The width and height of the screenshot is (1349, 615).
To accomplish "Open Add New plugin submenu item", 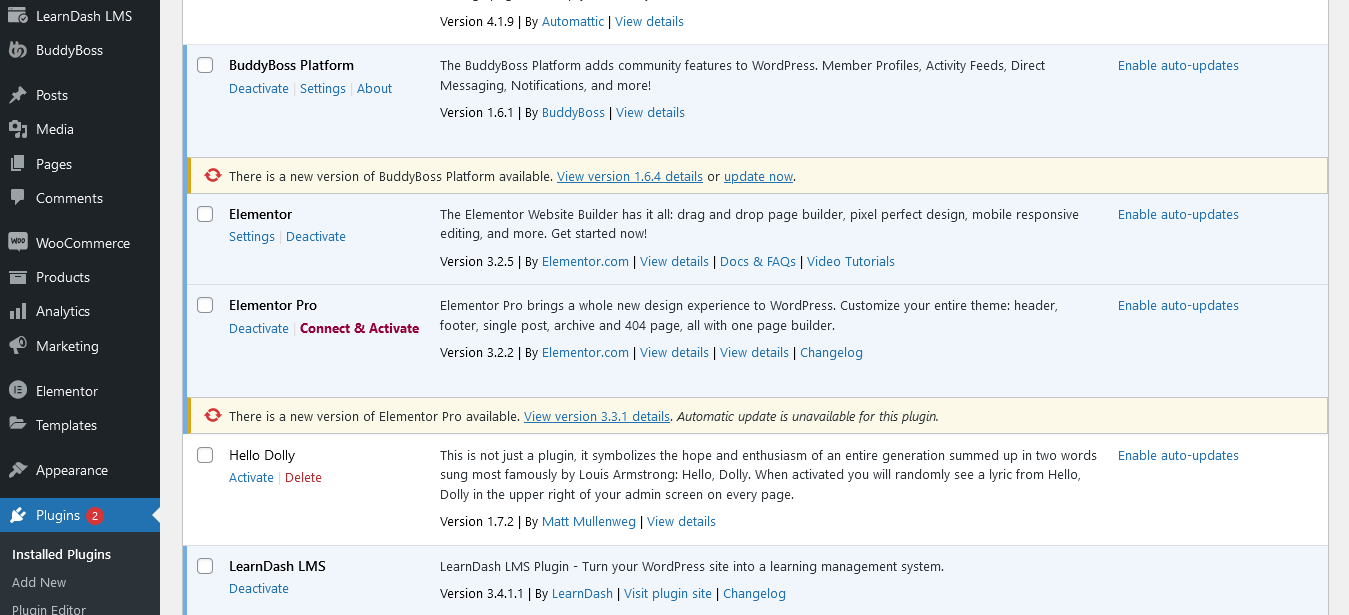I will (39, 582).
